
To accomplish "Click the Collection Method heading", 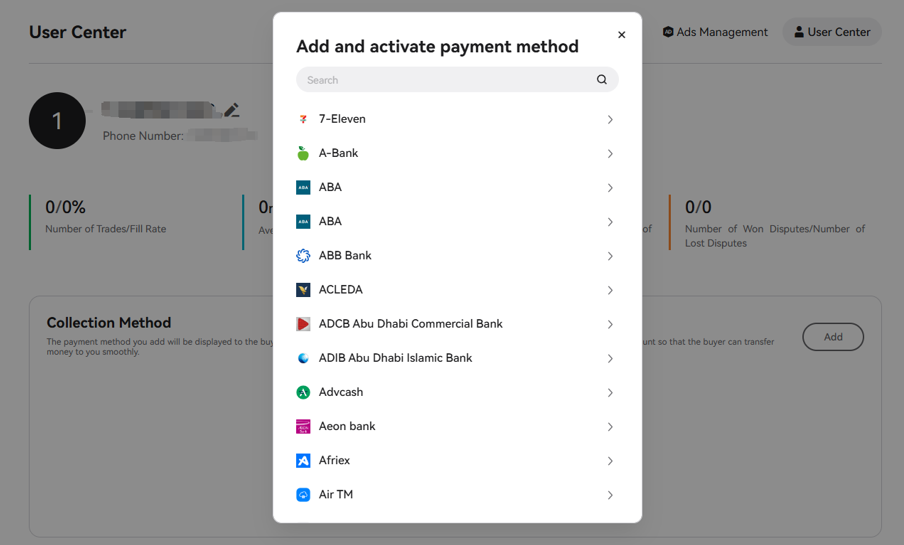I will tap(109, 322).
